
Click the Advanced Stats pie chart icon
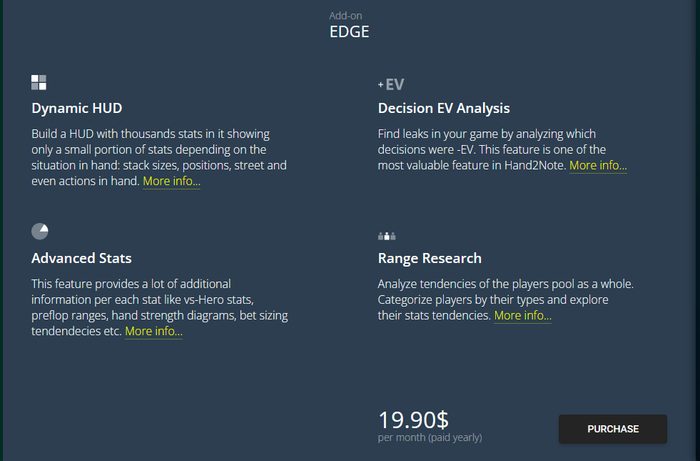tap(40, 231)
